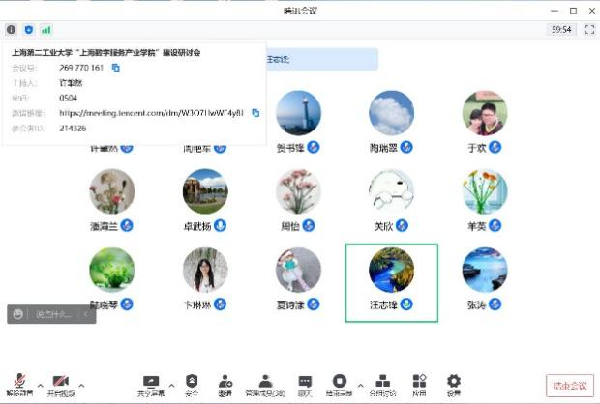Select the highlighted participant tile with green border
600x404 pixels.
click(391, 282)
